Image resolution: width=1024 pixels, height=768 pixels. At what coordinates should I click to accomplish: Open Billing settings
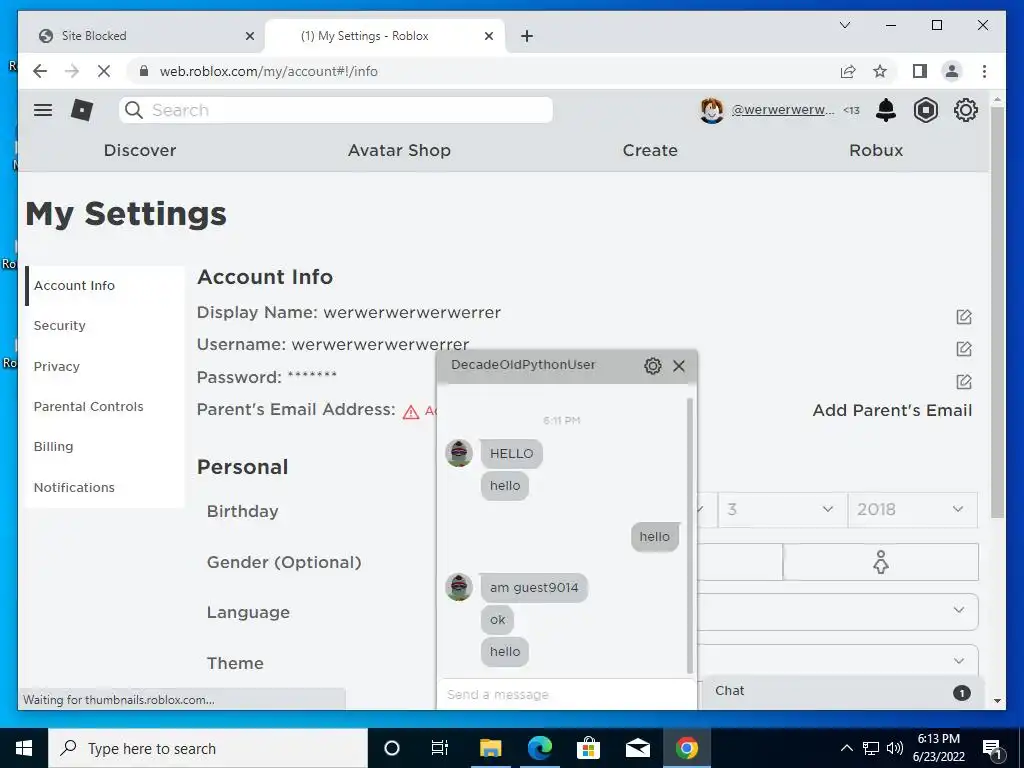(104, 447)
